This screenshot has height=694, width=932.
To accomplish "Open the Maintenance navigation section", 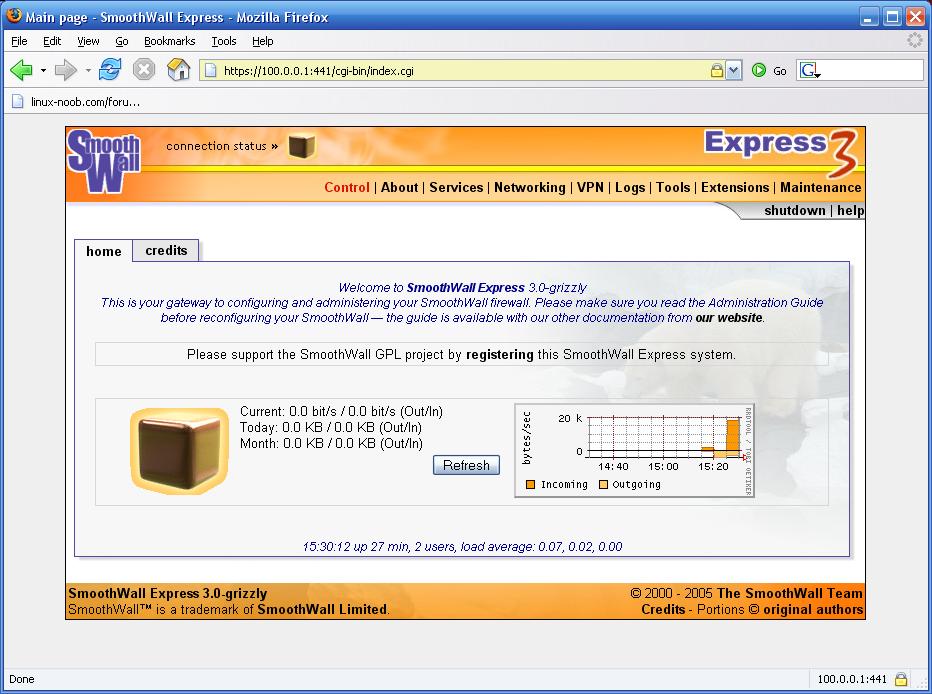I will click(x=820, y=187).
